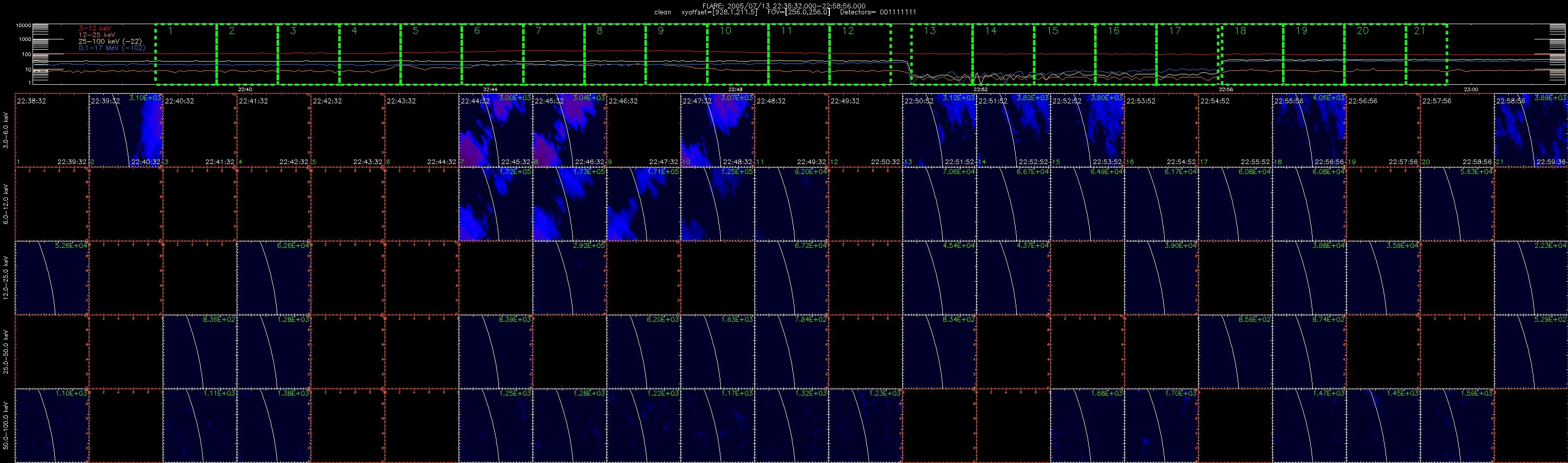The width and height of the screenshot is (1568, 463).
Task: Select time interval 20 in the lightcurve
Action: (1375, 54)
